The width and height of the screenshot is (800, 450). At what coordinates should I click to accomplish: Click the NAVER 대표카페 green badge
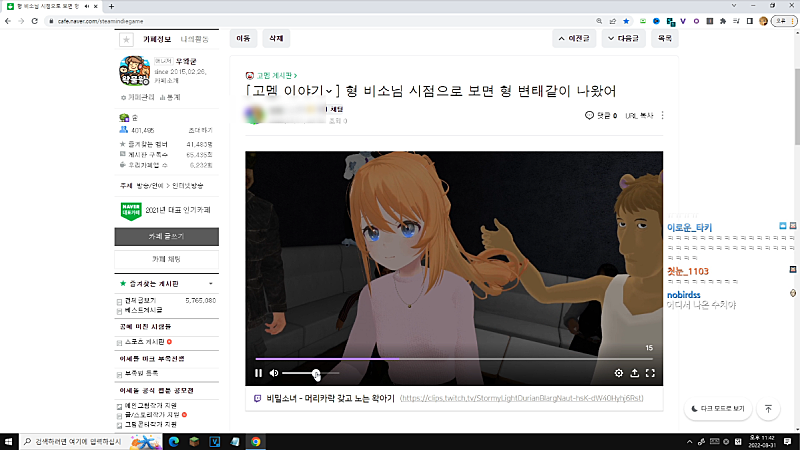click(131, 210)
